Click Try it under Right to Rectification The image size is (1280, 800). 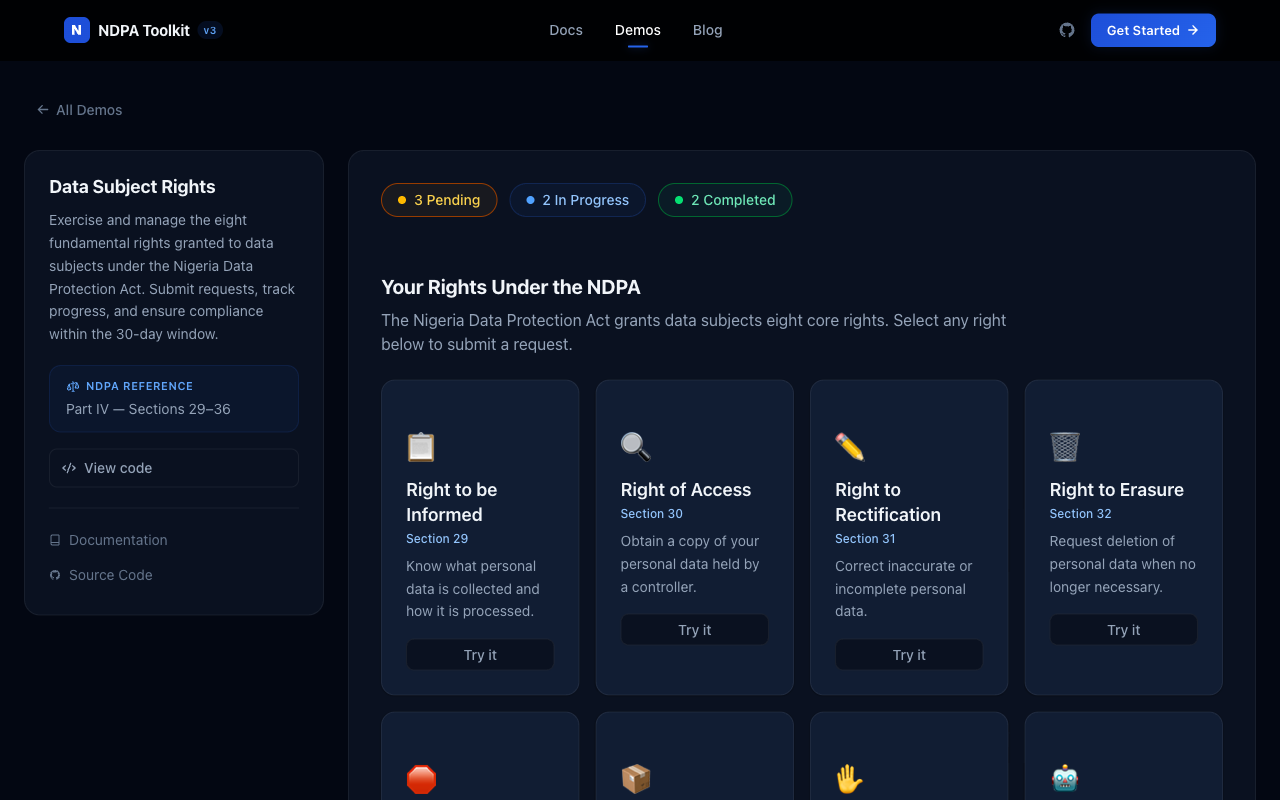(x=909, y=655)
